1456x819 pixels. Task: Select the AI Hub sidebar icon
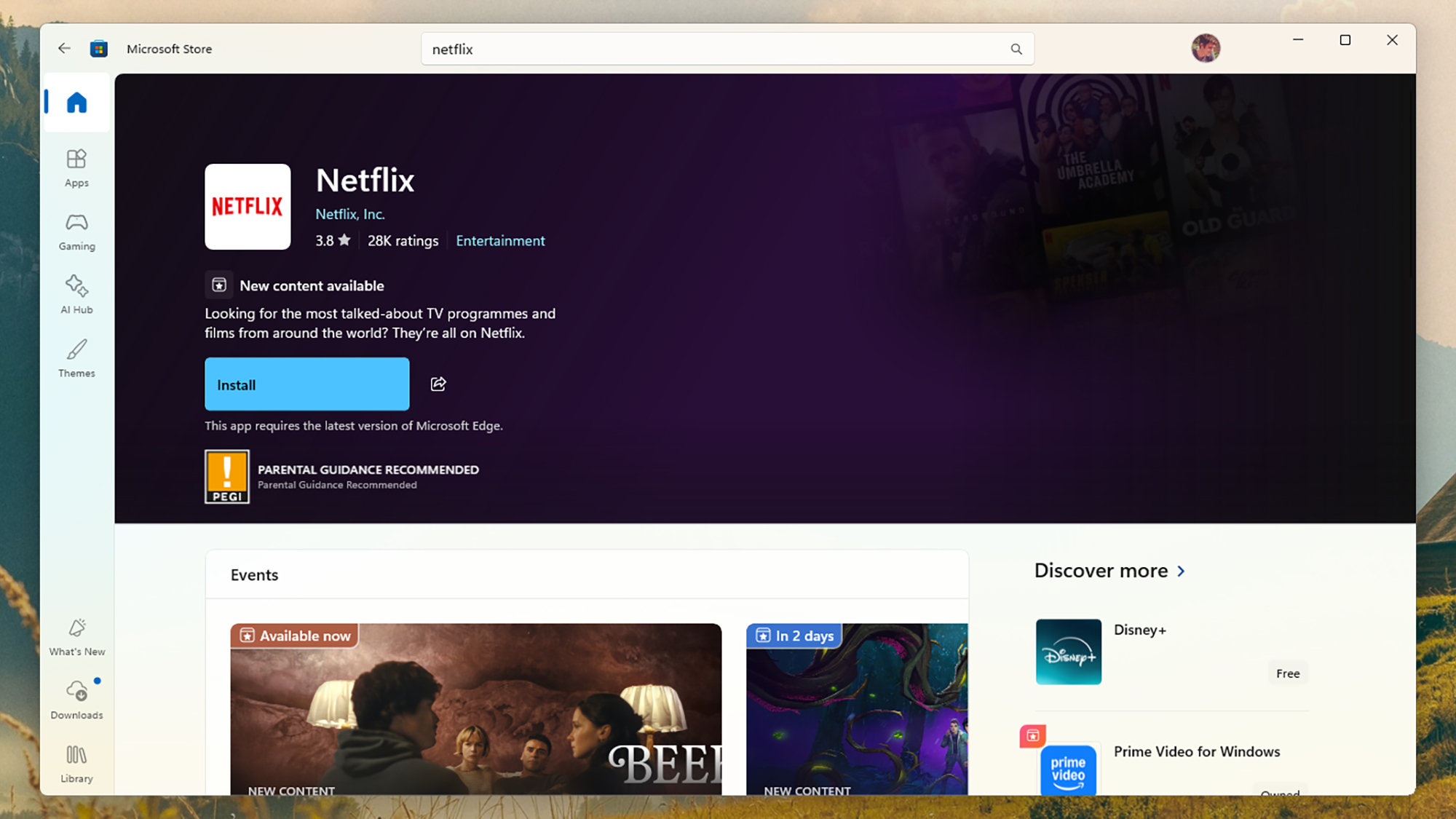point(76,294)
